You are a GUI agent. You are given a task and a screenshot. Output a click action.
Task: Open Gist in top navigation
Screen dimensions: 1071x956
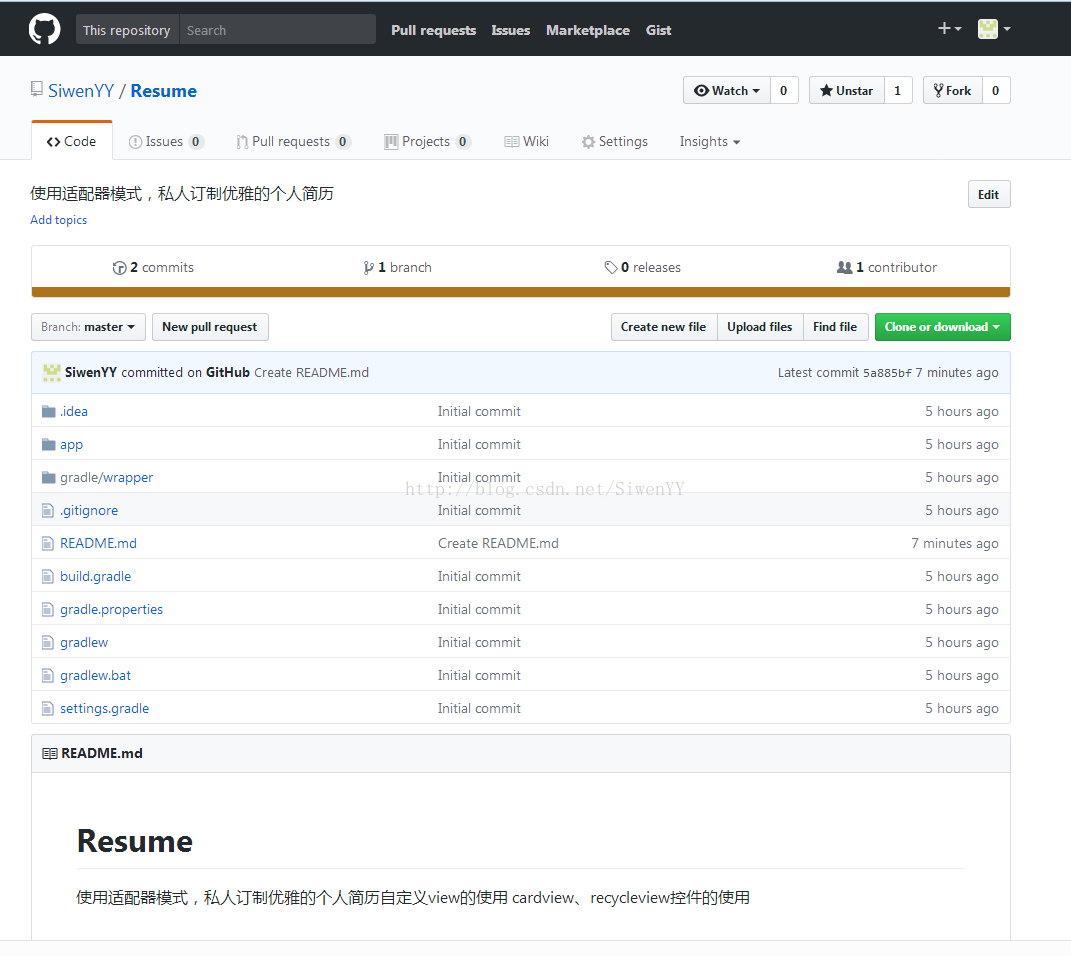(658, 30)
